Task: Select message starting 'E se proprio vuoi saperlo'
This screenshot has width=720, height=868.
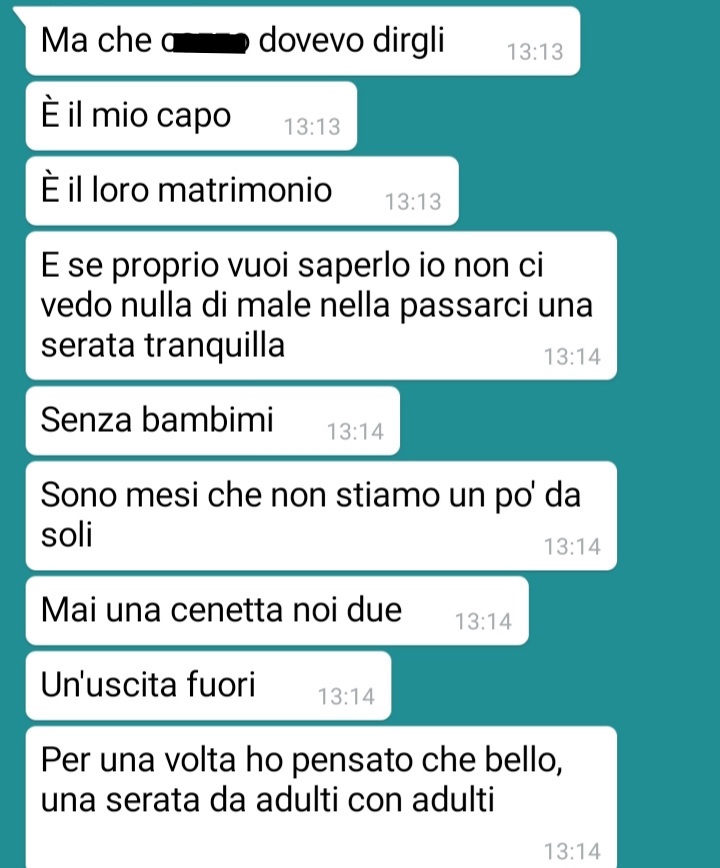Action: pyautogui.click(x=321, y=305)
